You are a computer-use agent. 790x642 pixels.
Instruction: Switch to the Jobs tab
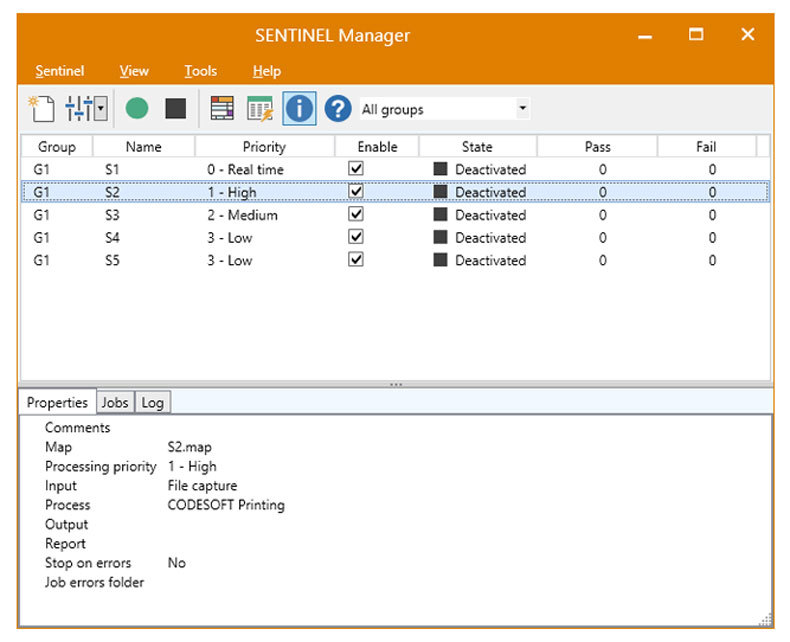[x=115, y=402]
